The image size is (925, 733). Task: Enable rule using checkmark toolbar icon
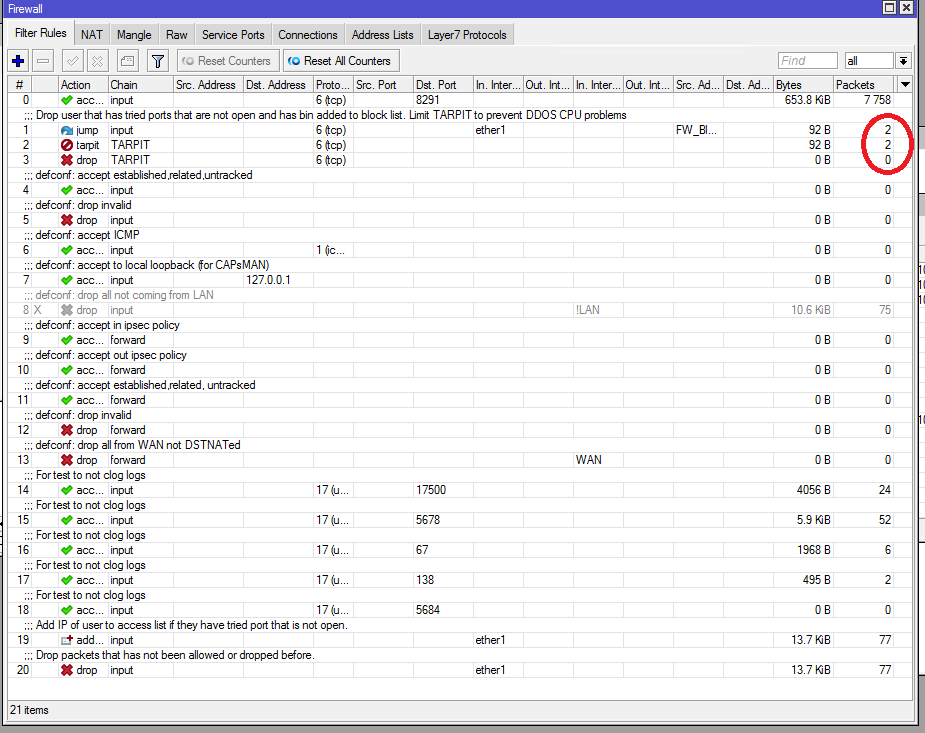pyautogui.click(x=73, y=61)
